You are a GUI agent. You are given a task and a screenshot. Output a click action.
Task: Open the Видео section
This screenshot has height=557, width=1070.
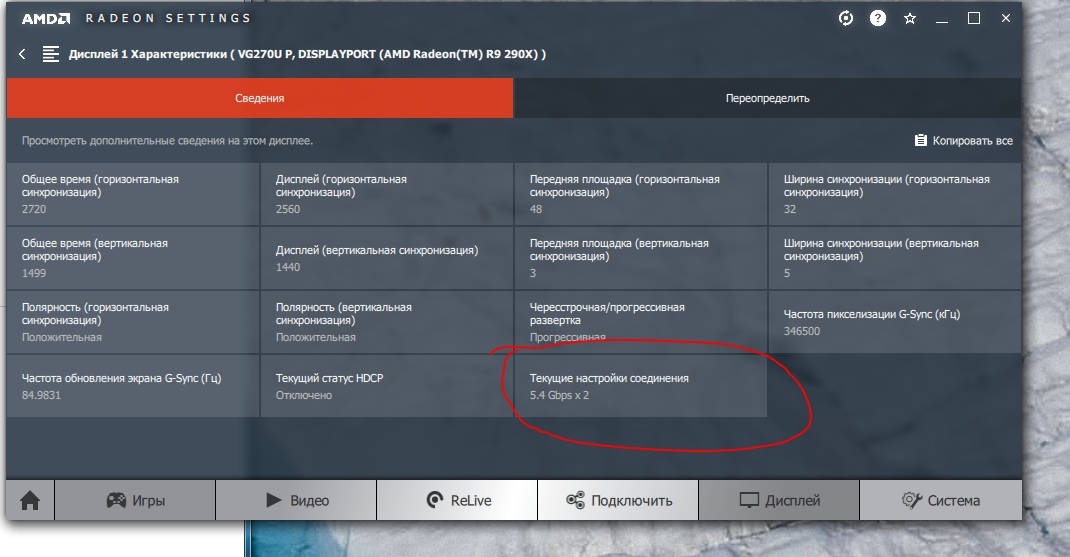point(296,500)
